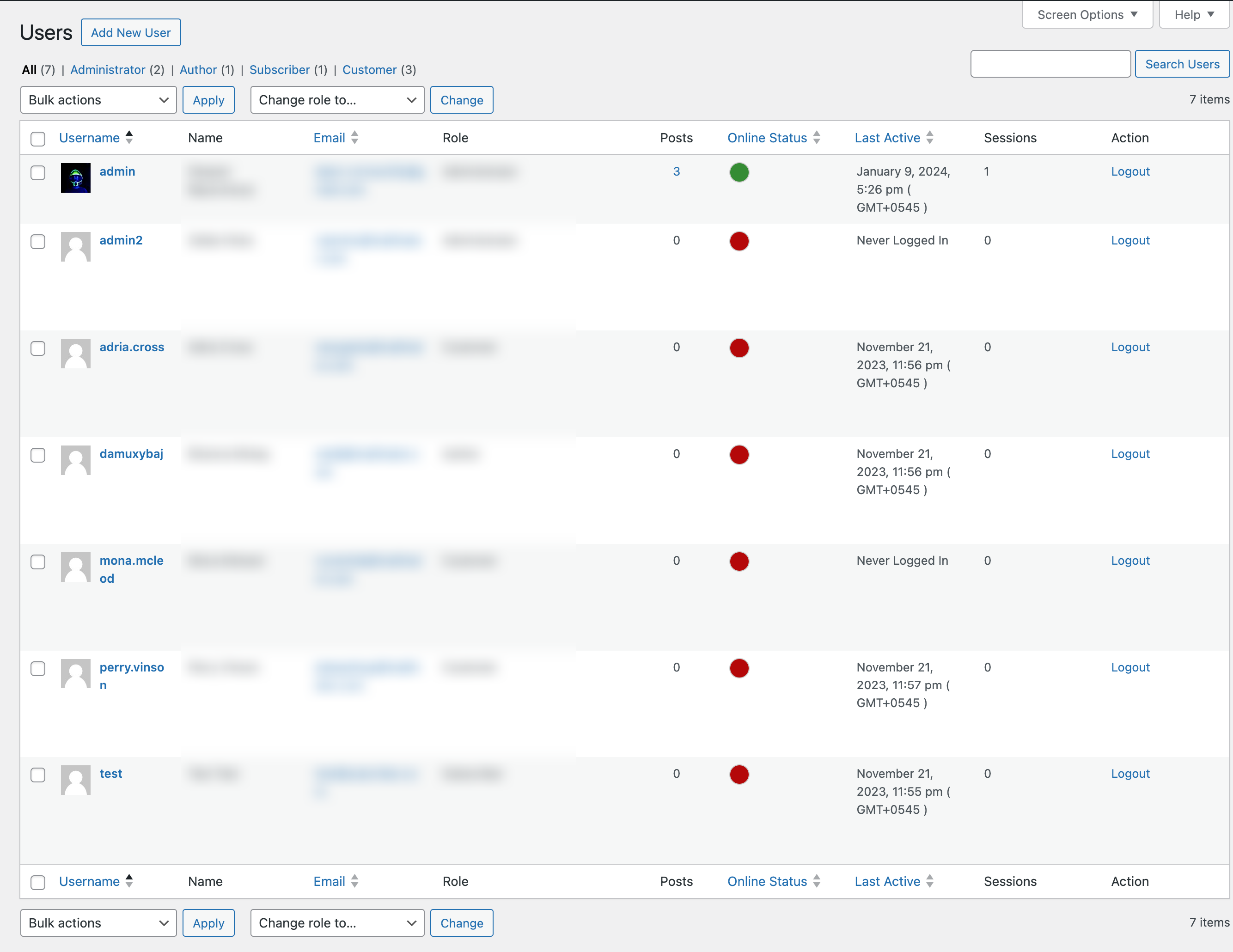Select the damuxybaj row checkbox
1233x952 pixels.
[38, 455]
